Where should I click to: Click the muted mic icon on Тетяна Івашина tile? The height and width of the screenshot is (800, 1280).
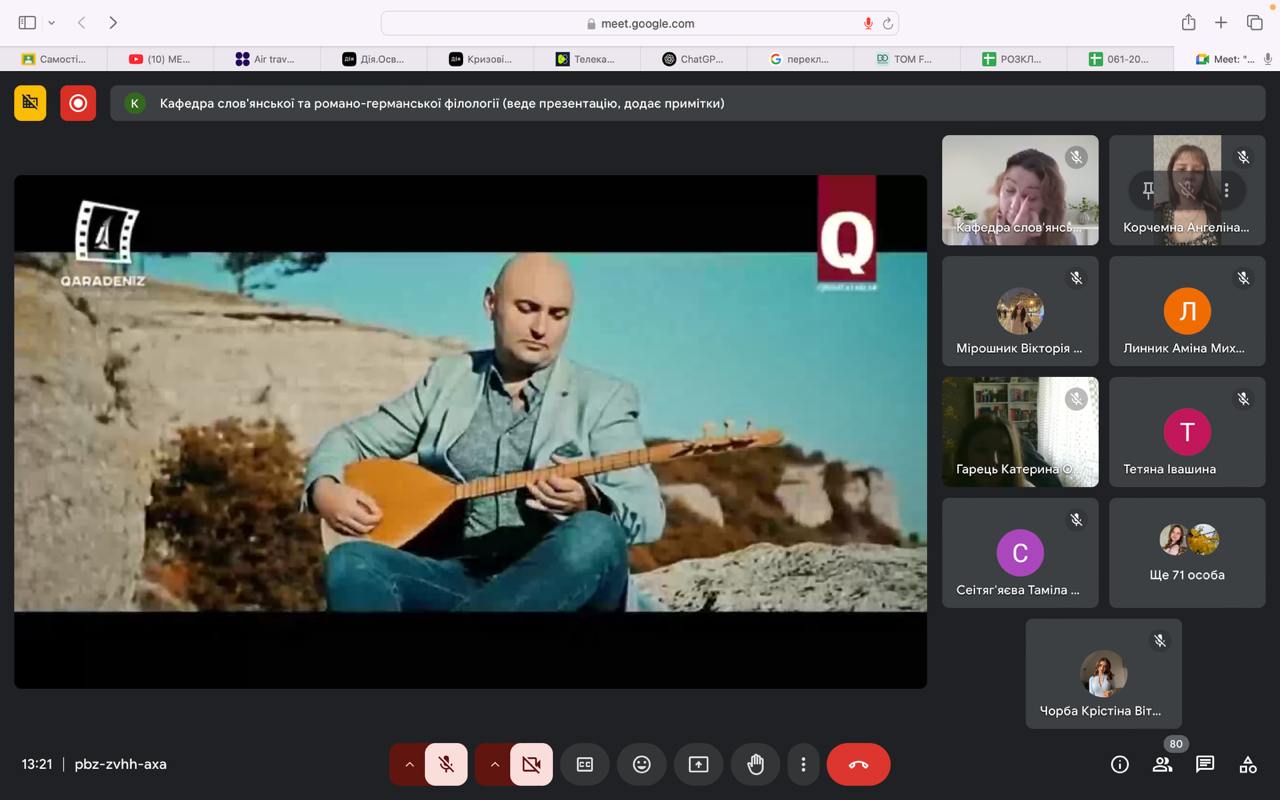point(1243,399)
